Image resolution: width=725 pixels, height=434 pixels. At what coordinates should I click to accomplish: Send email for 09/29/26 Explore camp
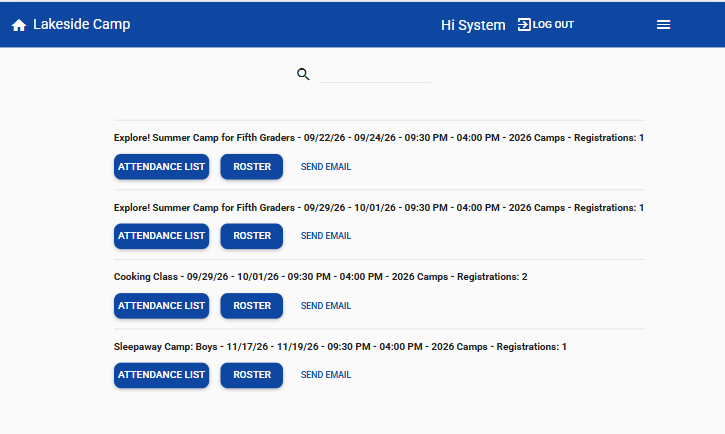326,236
